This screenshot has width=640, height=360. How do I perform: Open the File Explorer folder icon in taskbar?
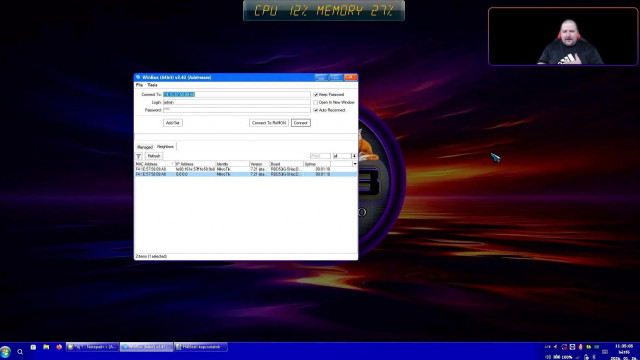46,347
